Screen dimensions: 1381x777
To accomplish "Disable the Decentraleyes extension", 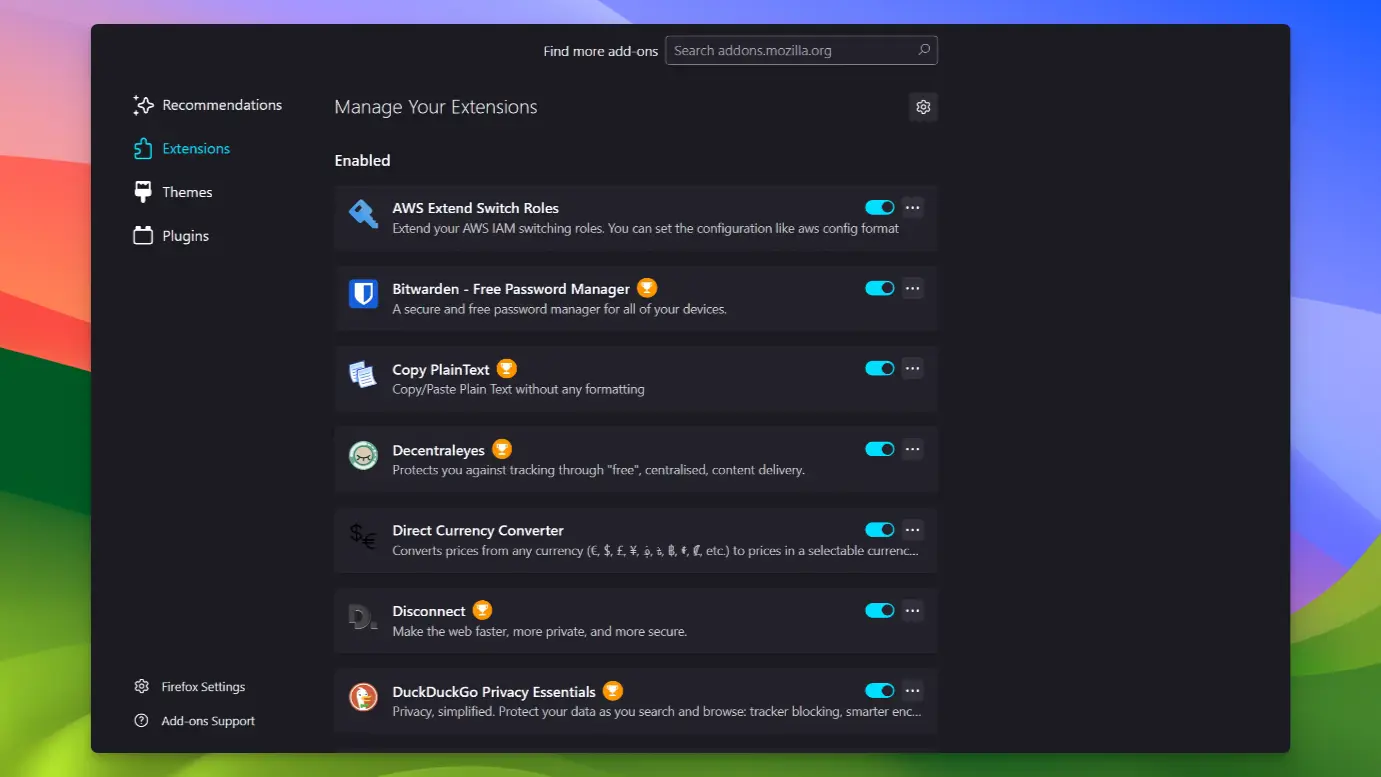I will tap(879, 449).
